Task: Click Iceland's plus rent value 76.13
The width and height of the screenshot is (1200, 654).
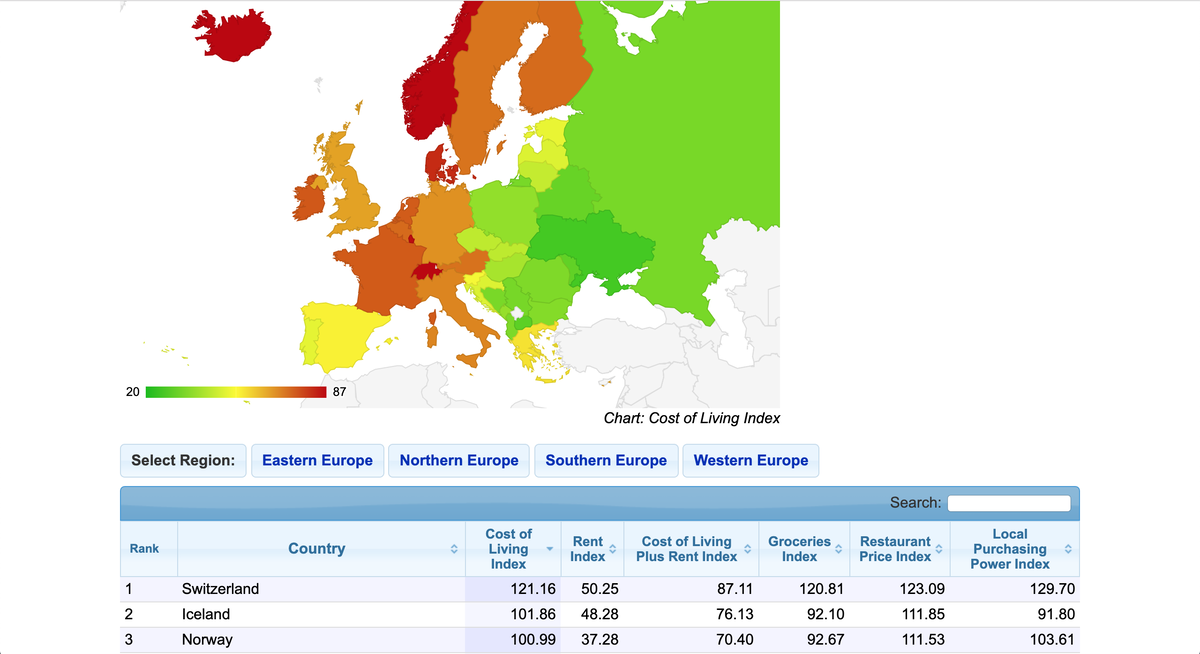Action: click(734, 614)
